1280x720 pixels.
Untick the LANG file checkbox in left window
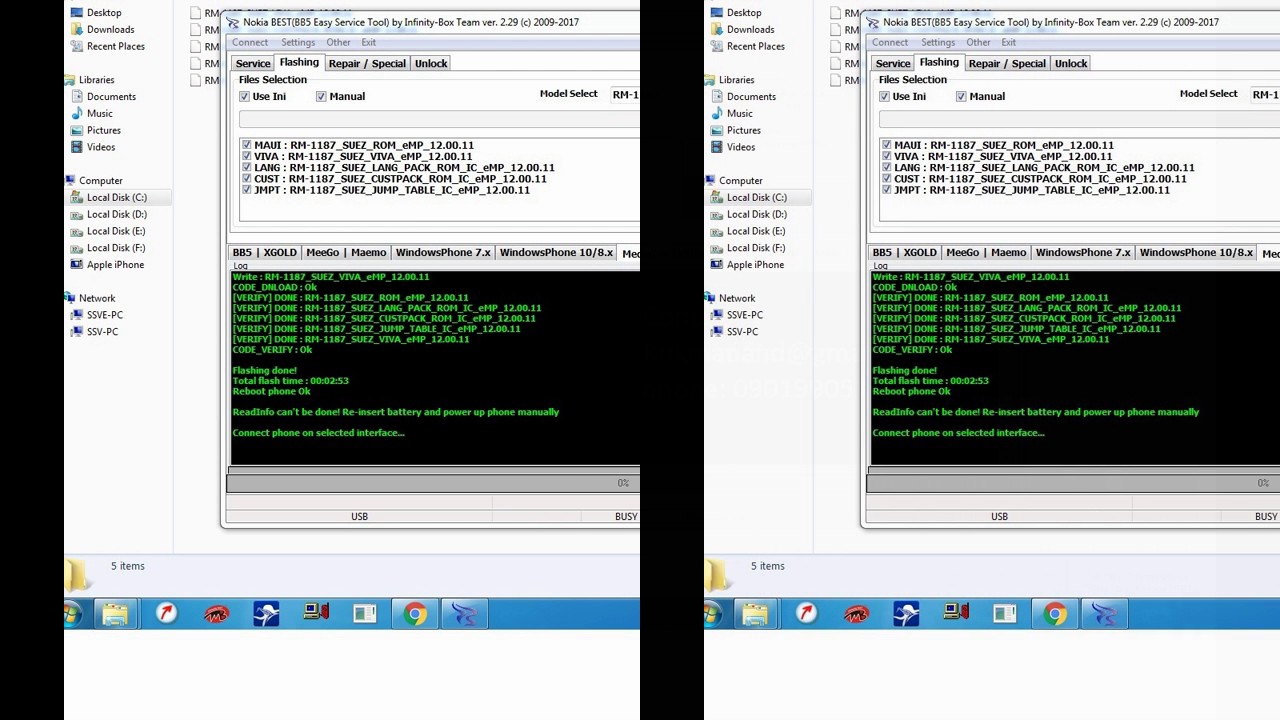point(246,167)
